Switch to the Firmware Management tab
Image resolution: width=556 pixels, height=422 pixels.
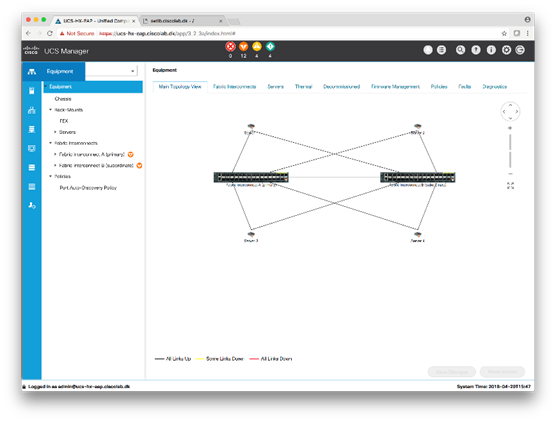(395, 87)
